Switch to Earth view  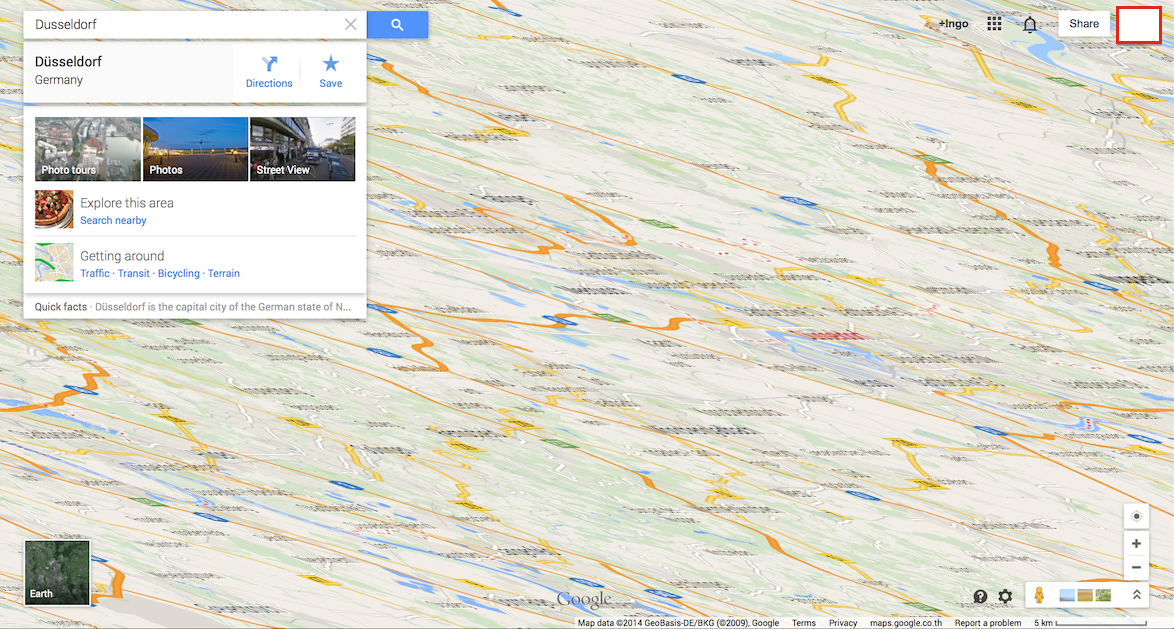57,573
